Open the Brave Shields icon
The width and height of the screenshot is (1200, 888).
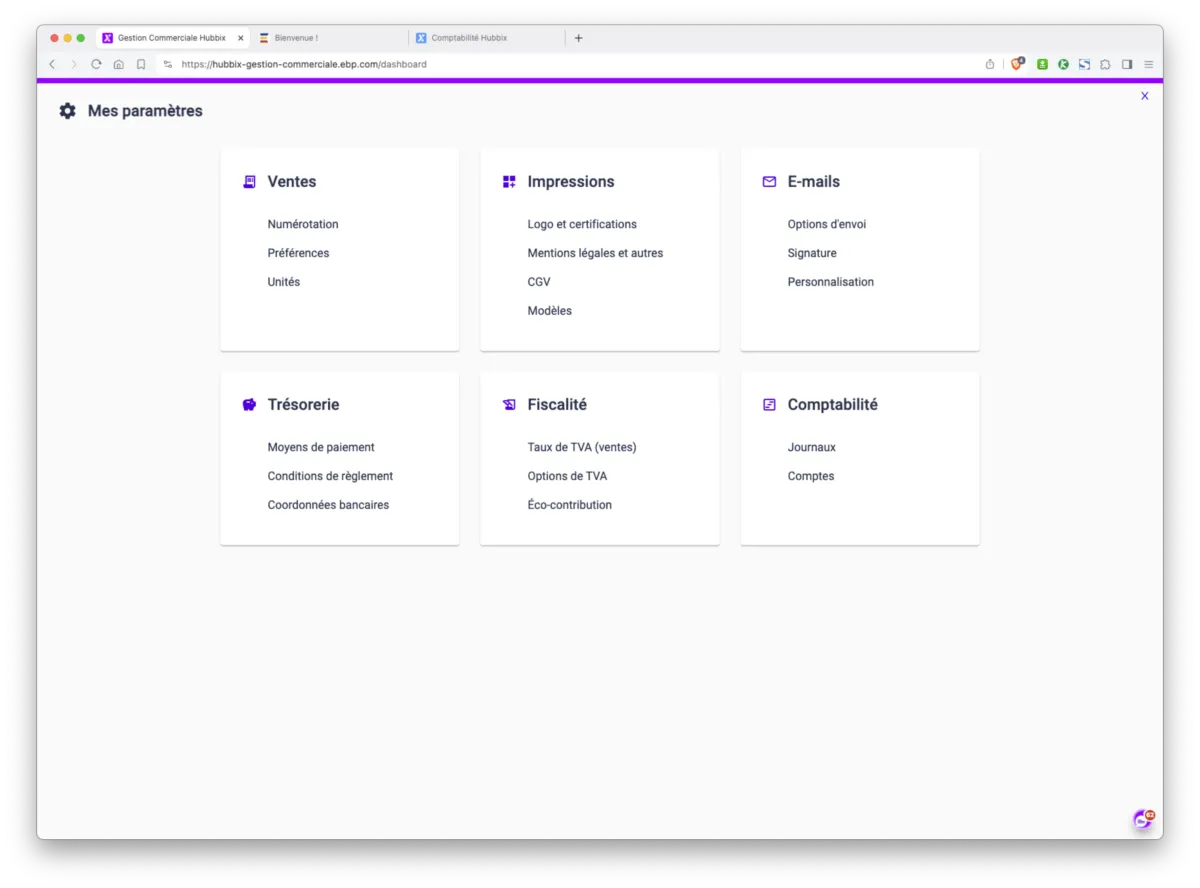click(1018, 64)
